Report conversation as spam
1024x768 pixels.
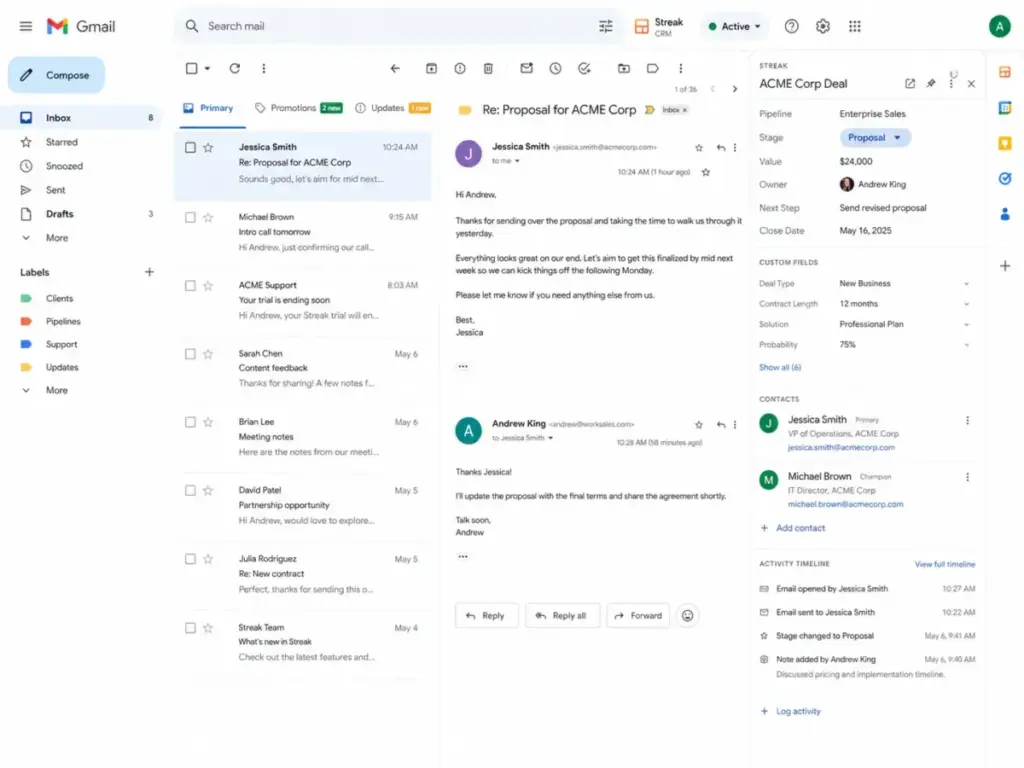460,68
